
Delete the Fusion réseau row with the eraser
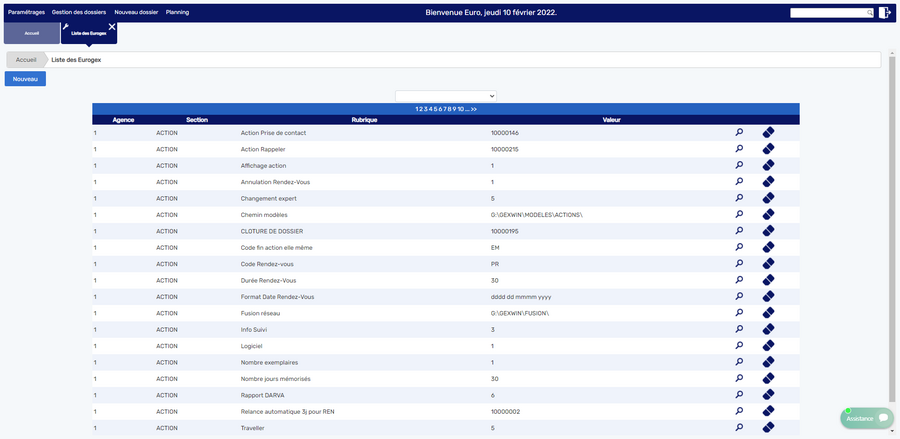pos(769,313)
